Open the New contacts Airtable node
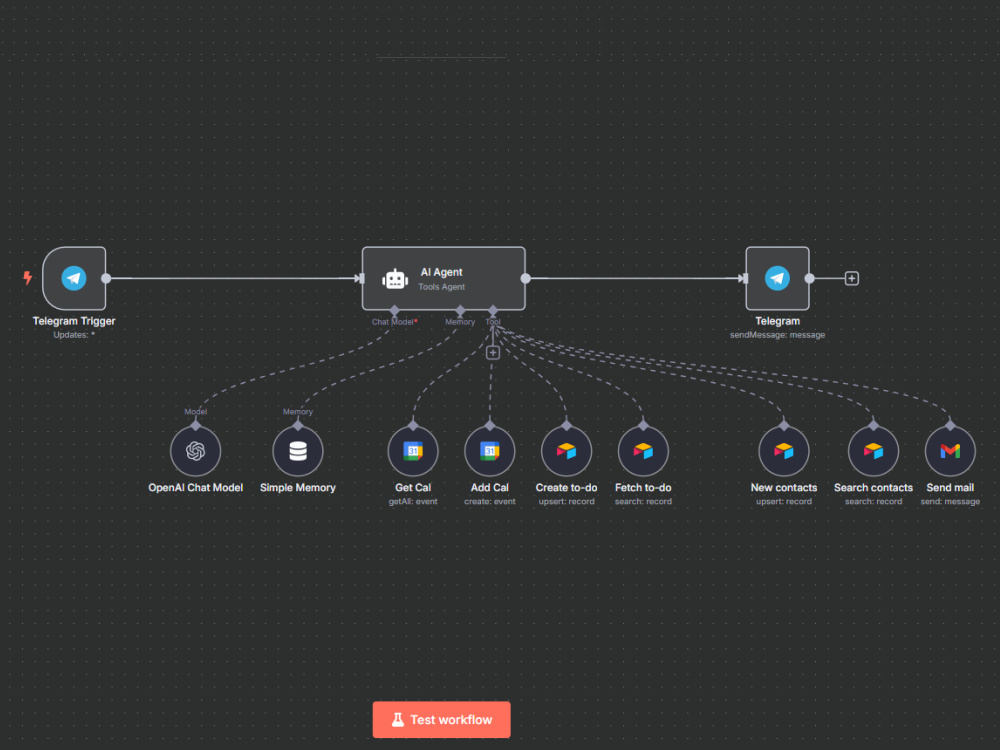The image size is (1000, 750). coord(784,451)
